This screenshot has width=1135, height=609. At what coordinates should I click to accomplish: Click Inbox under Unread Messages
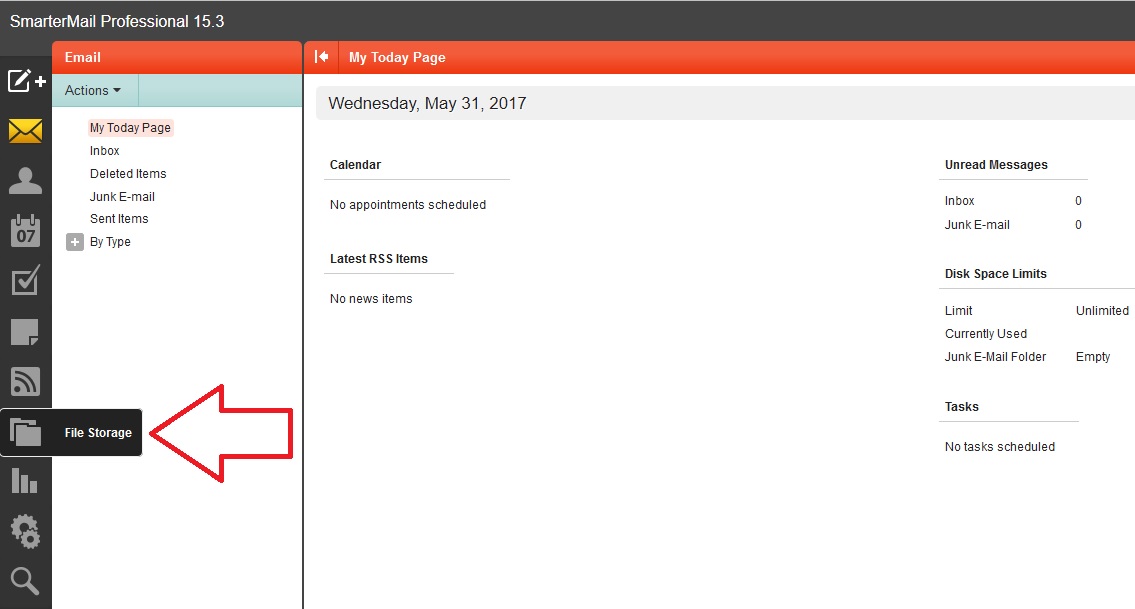click(x=960, y=201)
